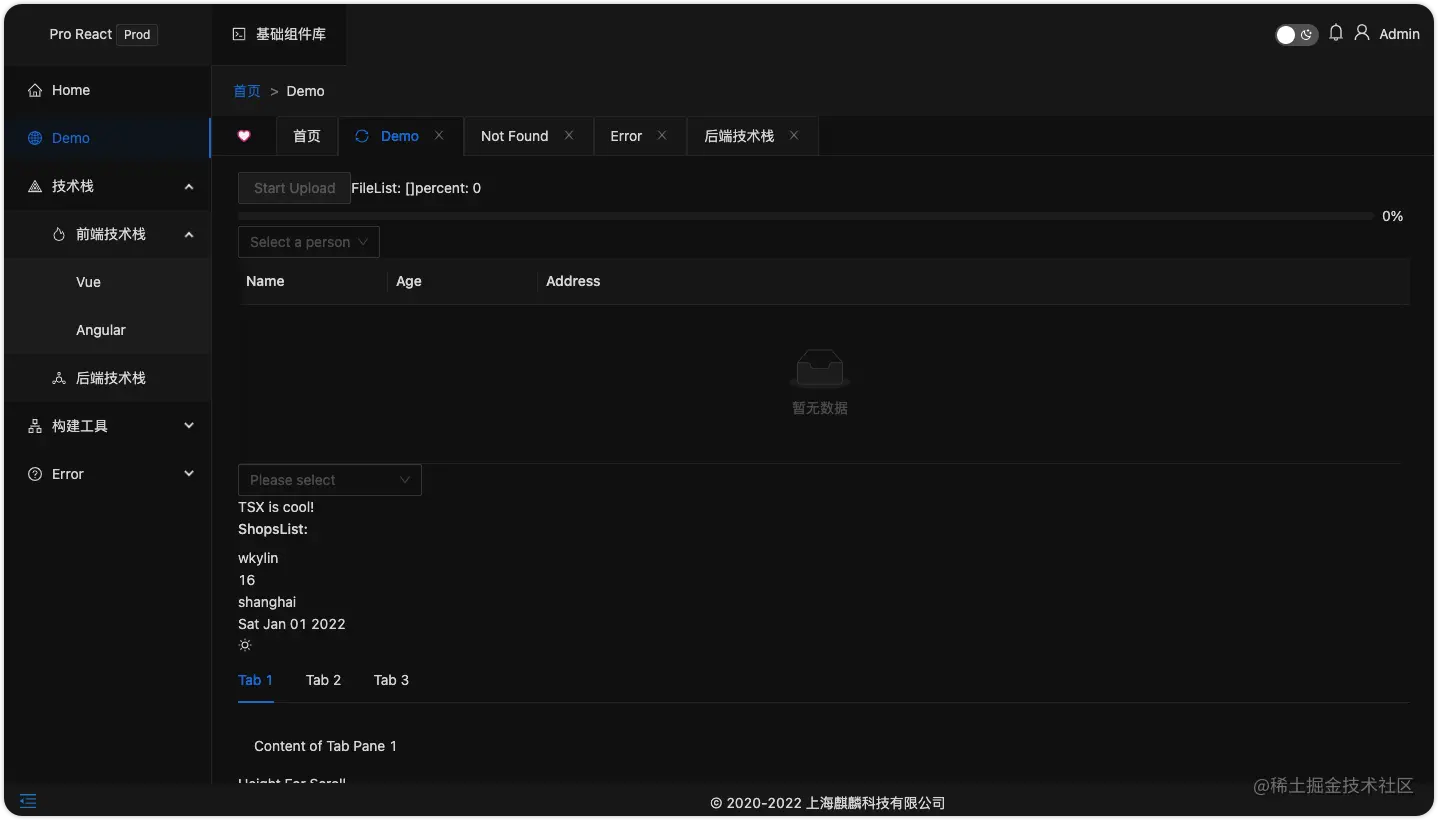Click the reload icon on the Demo tab
Image resolution: width=1438 pixels, height=820 pixels.
362,136
